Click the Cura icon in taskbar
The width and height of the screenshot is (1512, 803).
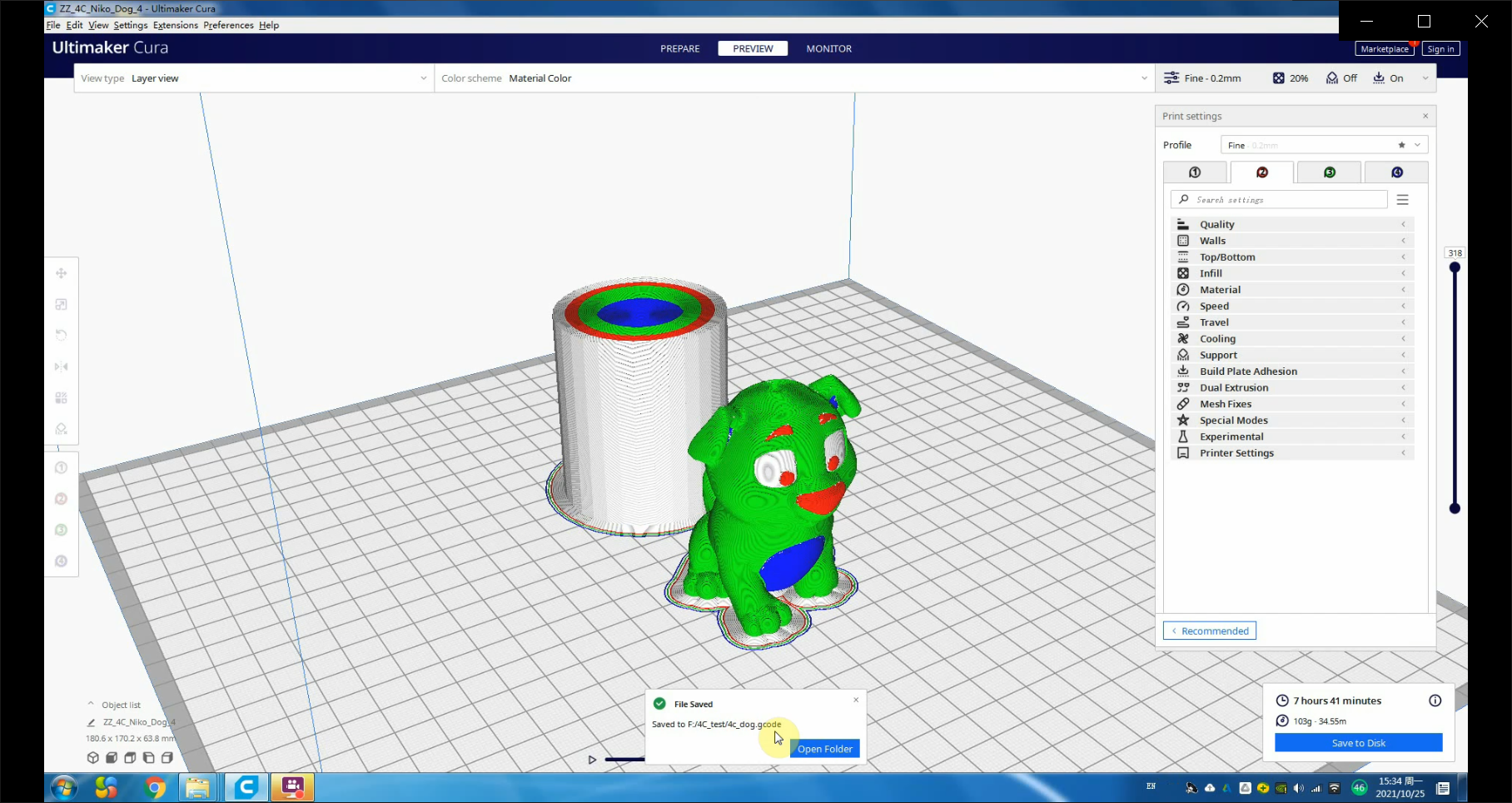[246, 787]
